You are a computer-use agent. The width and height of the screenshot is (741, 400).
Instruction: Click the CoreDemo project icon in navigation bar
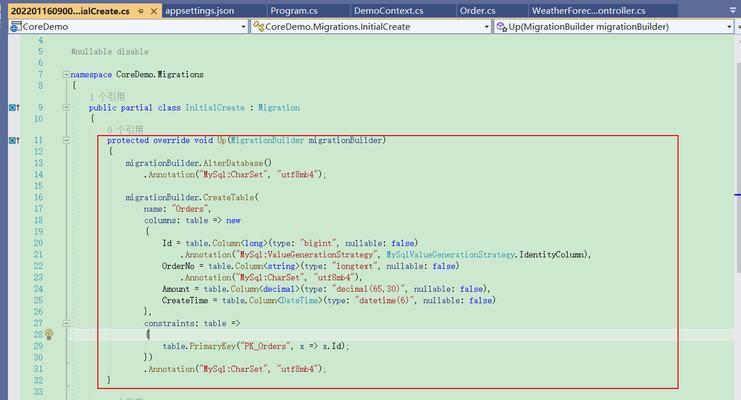16,27
